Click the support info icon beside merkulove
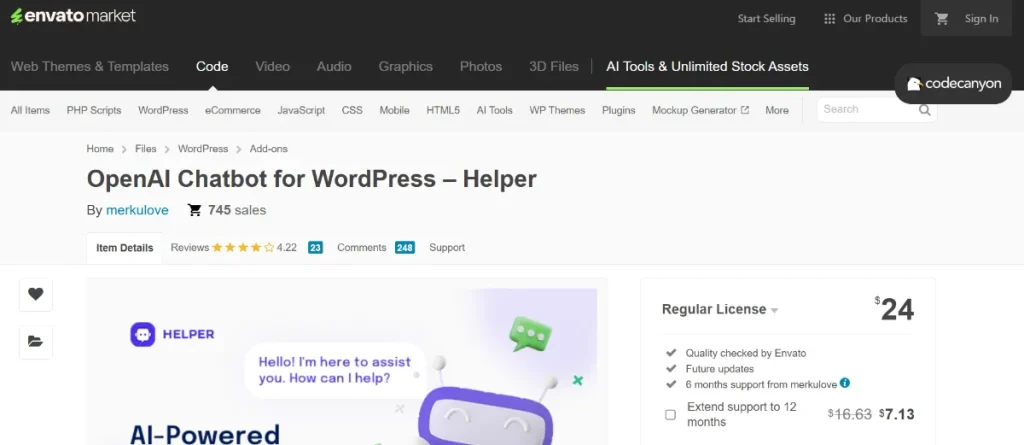1024x445 pixels. click(844, 384)
